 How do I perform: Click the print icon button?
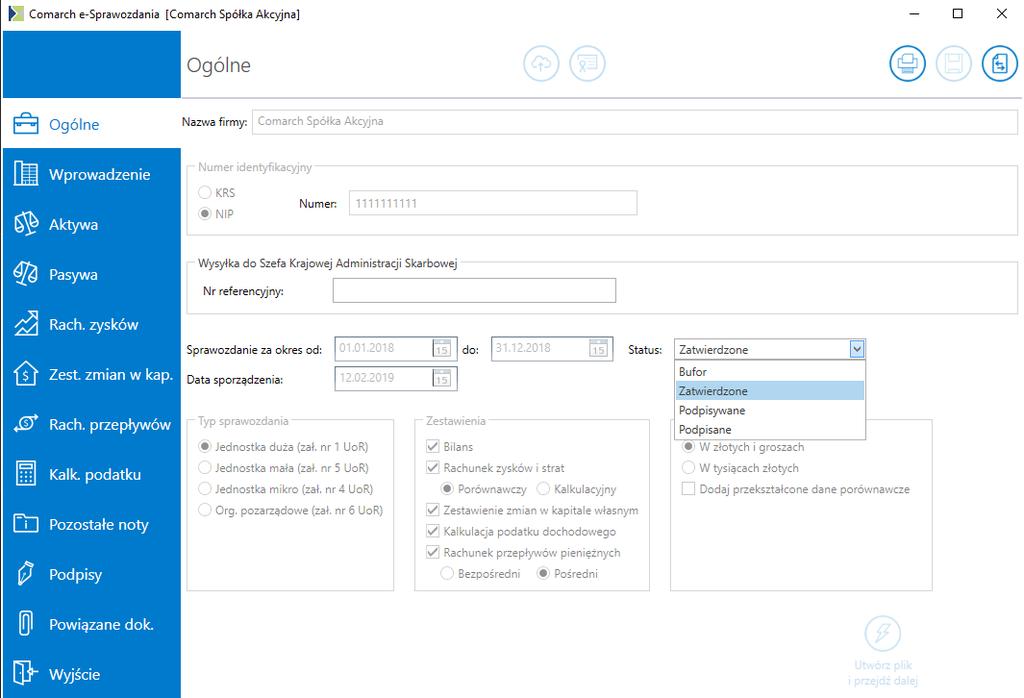[907, 63]
